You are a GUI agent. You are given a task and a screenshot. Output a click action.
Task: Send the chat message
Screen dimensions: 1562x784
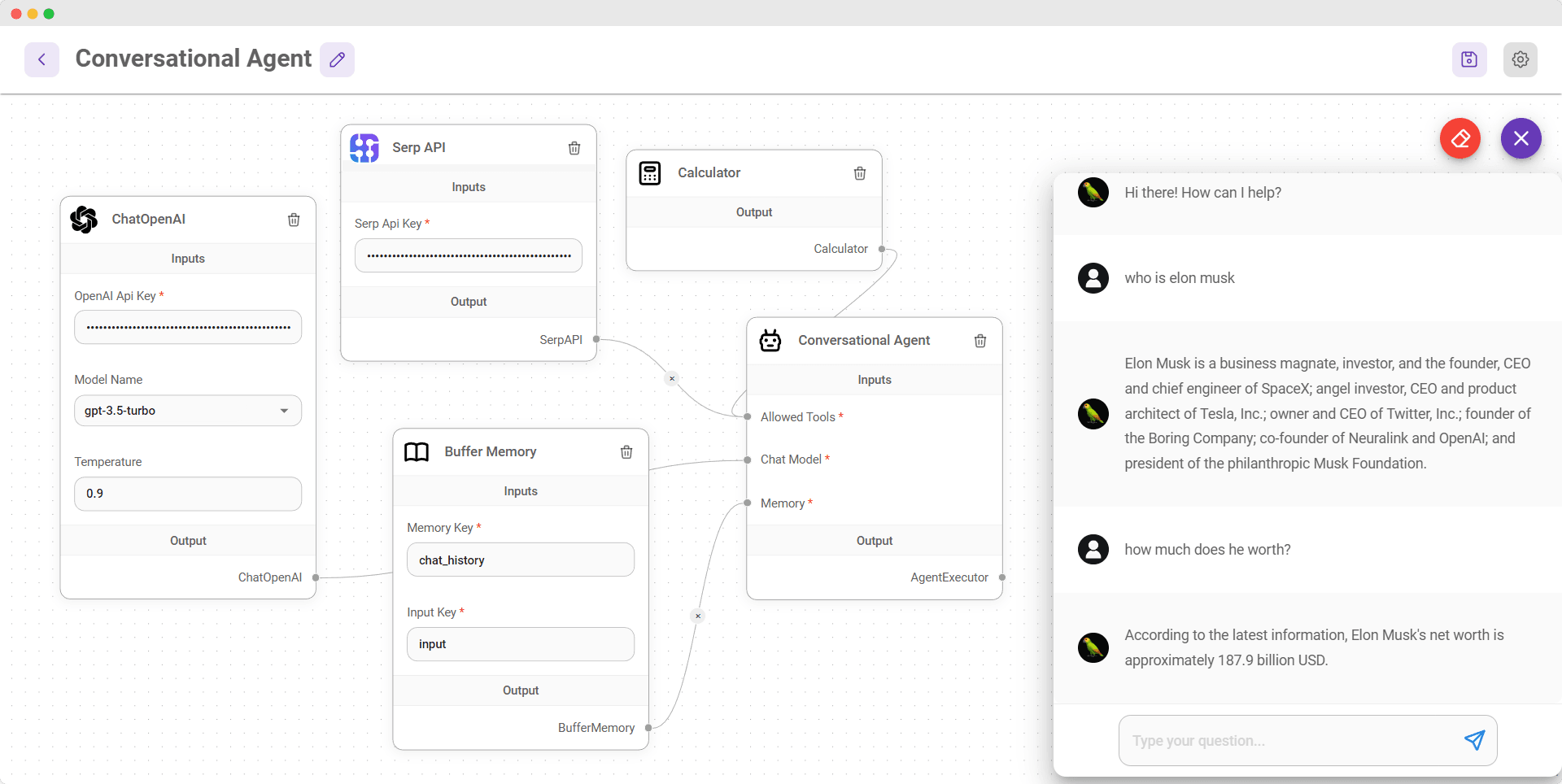1475,740
